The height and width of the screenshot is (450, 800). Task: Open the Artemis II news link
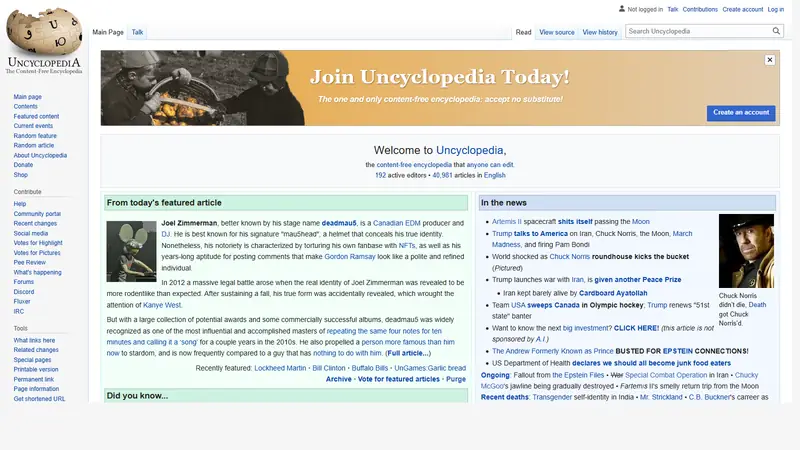click(507, 222)
